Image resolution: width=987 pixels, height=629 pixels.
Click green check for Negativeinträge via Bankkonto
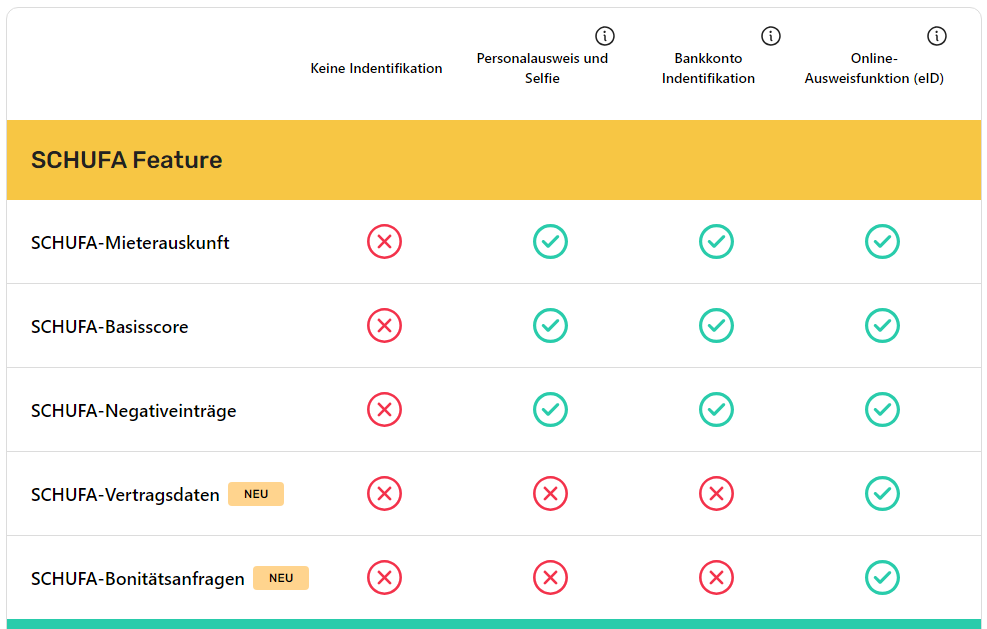tap(716, 410)
